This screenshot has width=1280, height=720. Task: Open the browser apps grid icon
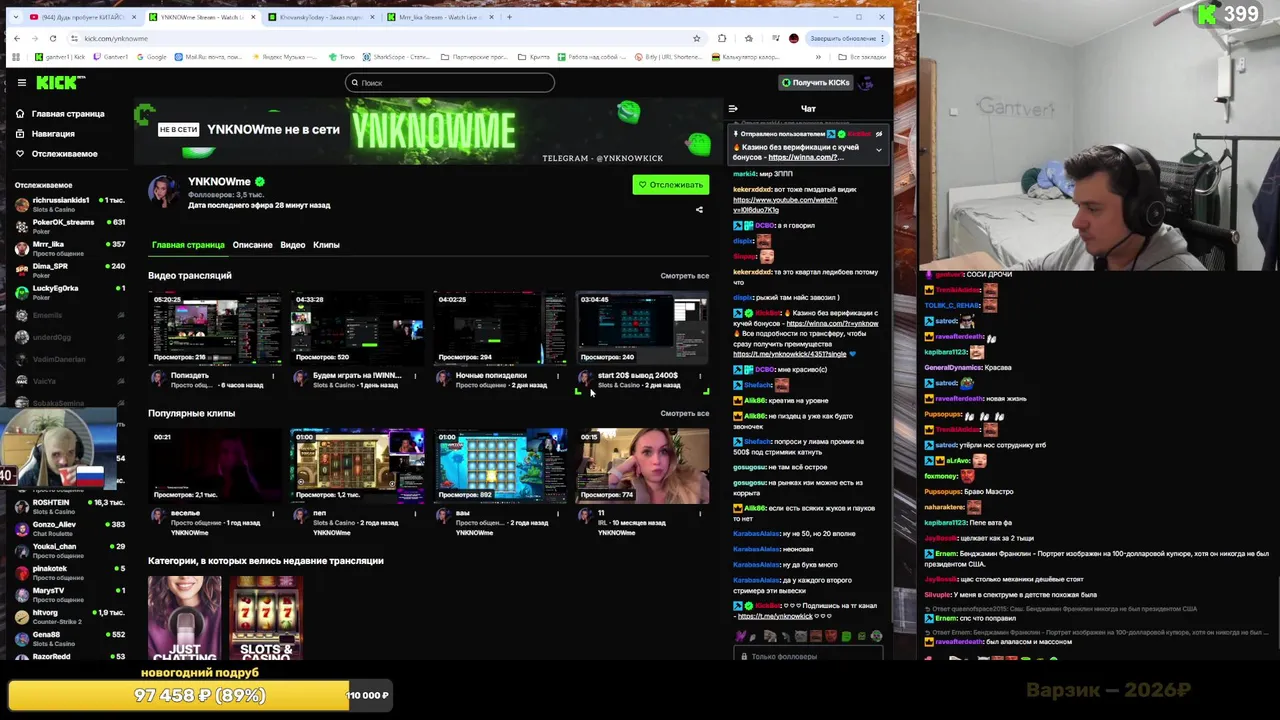point(17,57)
